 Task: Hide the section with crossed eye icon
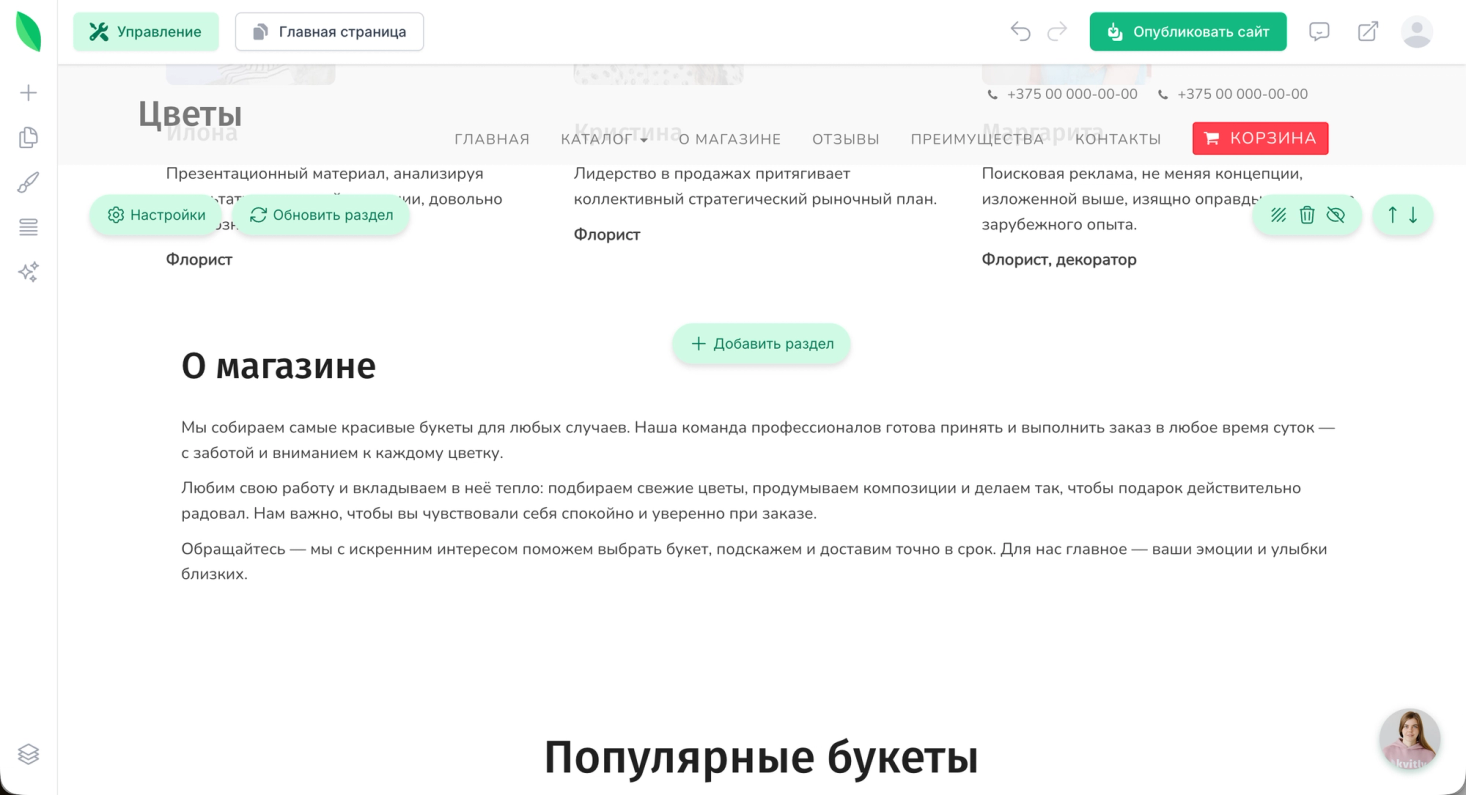pyautogui.click(x=1336, y=215)
